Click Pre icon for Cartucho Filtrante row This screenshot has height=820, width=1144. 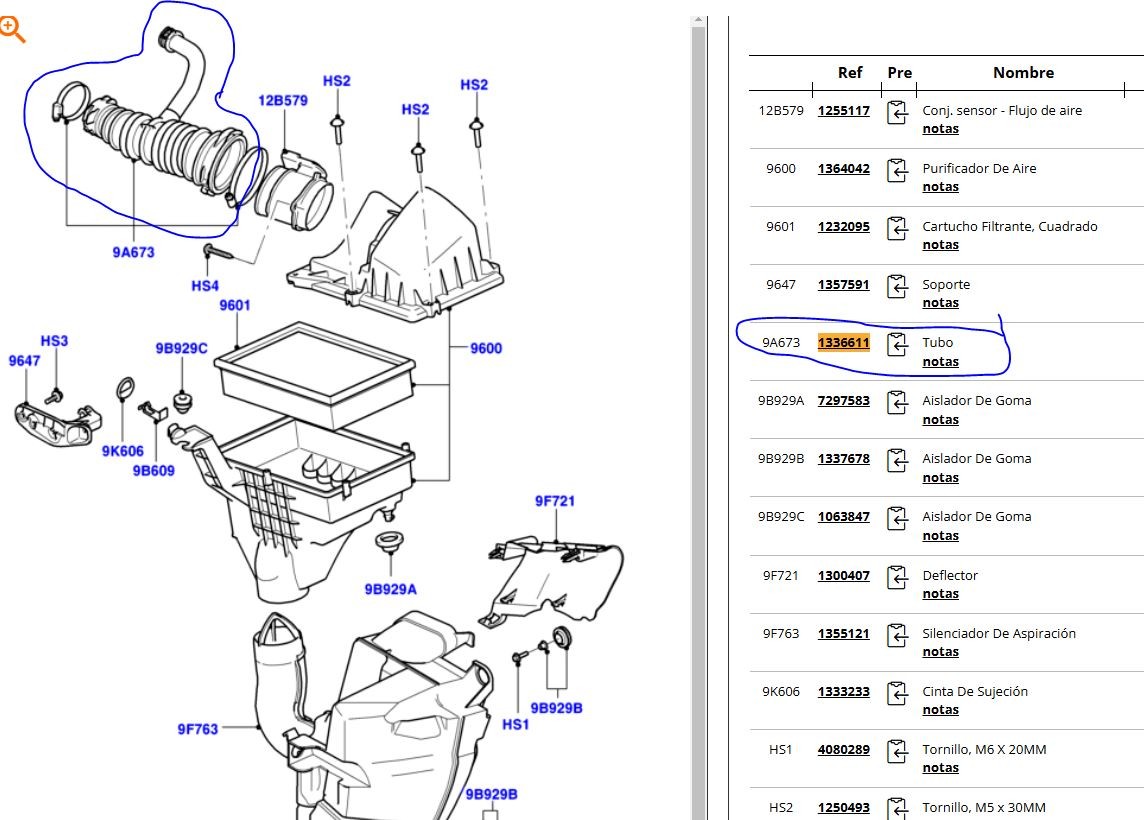coord(897,228)
